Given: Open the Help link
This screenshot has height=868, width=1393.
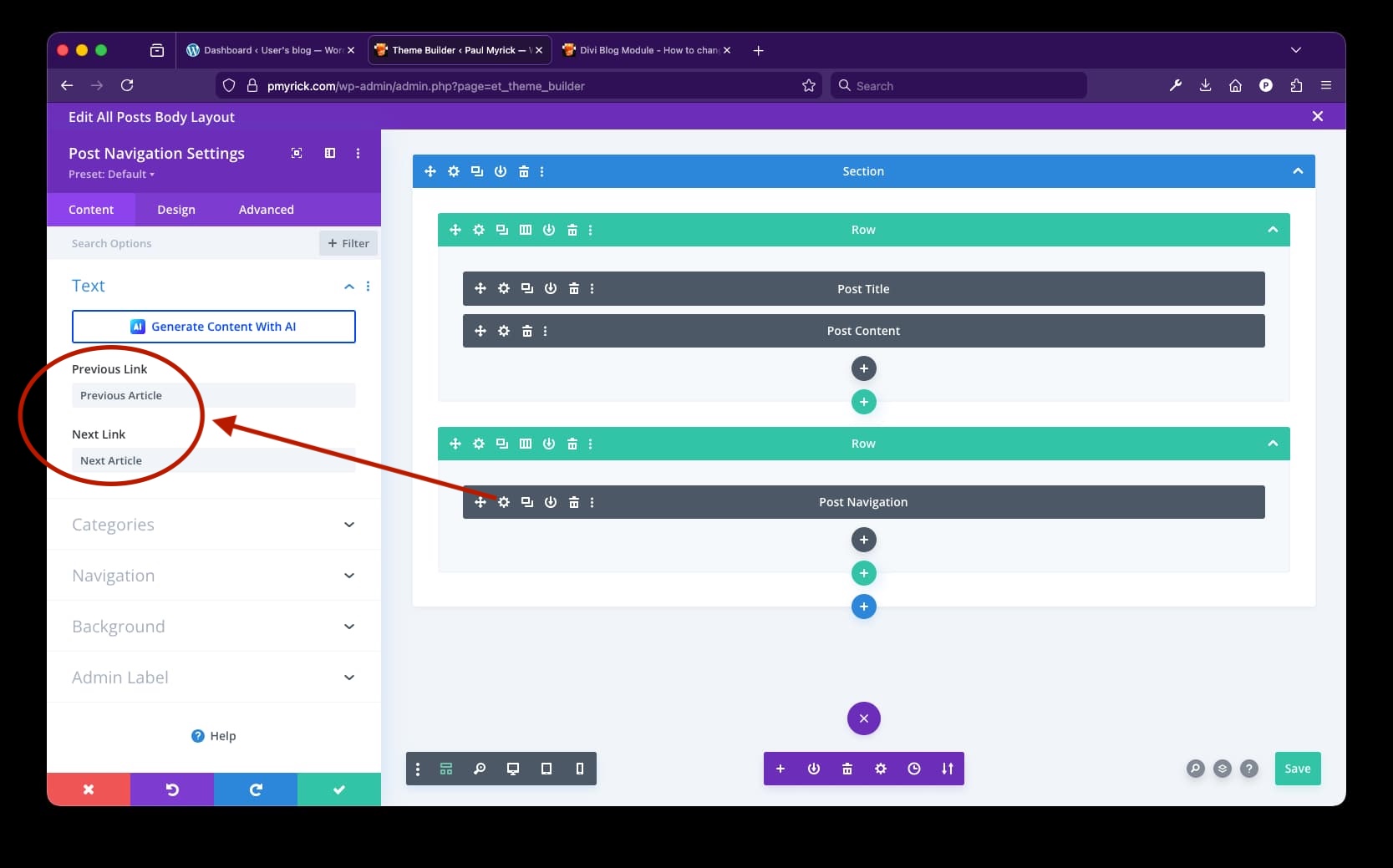Looking at the screenshot, I should click(x=214, y=736).
